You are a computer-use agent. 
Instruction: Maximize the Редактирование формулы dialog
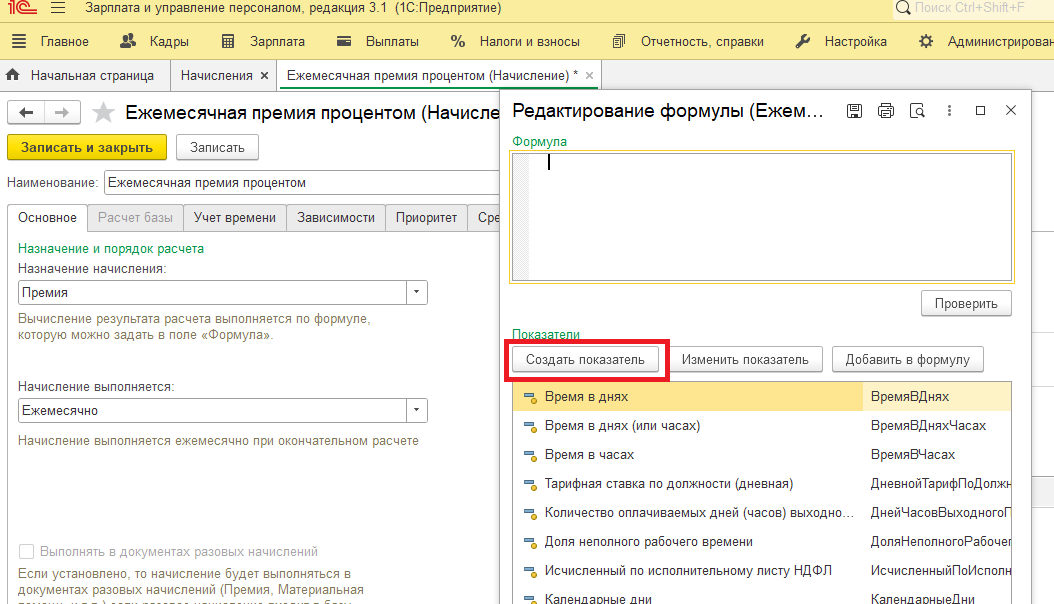point(980,110)
